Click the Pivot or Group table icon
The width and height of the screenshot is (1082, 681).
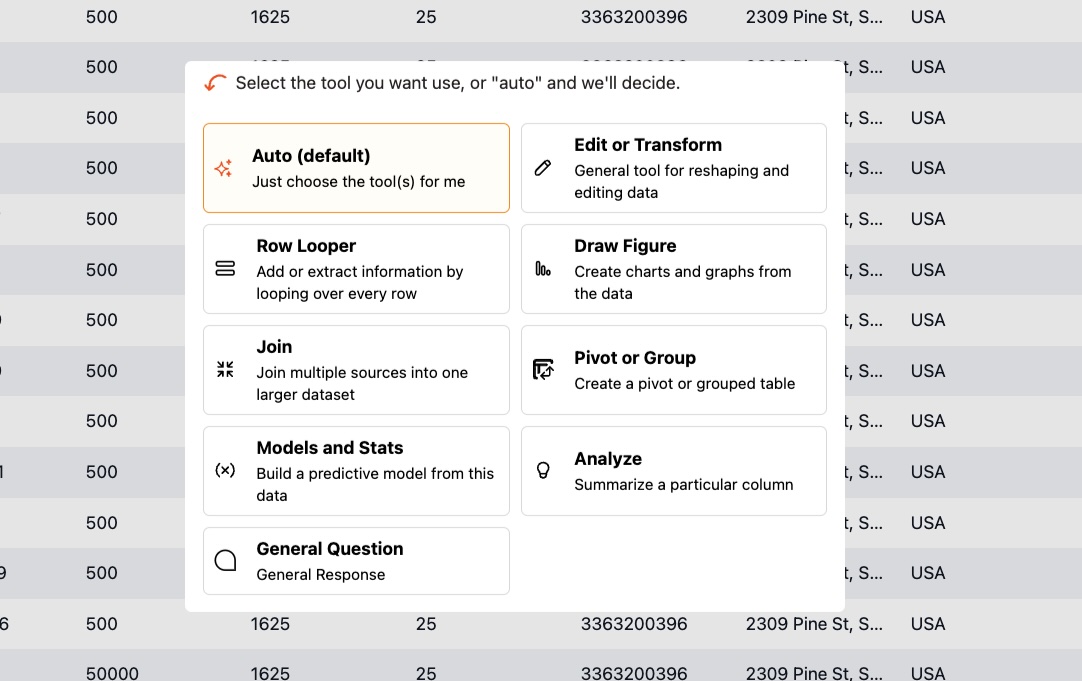click(543, 370)
